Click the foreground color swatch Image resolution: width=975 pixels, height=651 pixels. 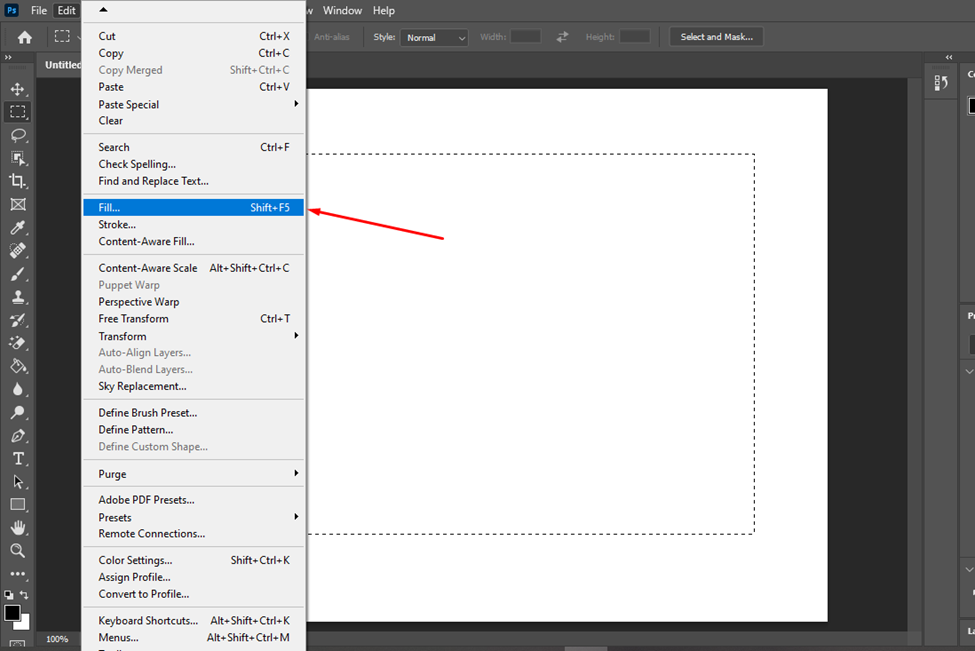(x=12, y=612)
